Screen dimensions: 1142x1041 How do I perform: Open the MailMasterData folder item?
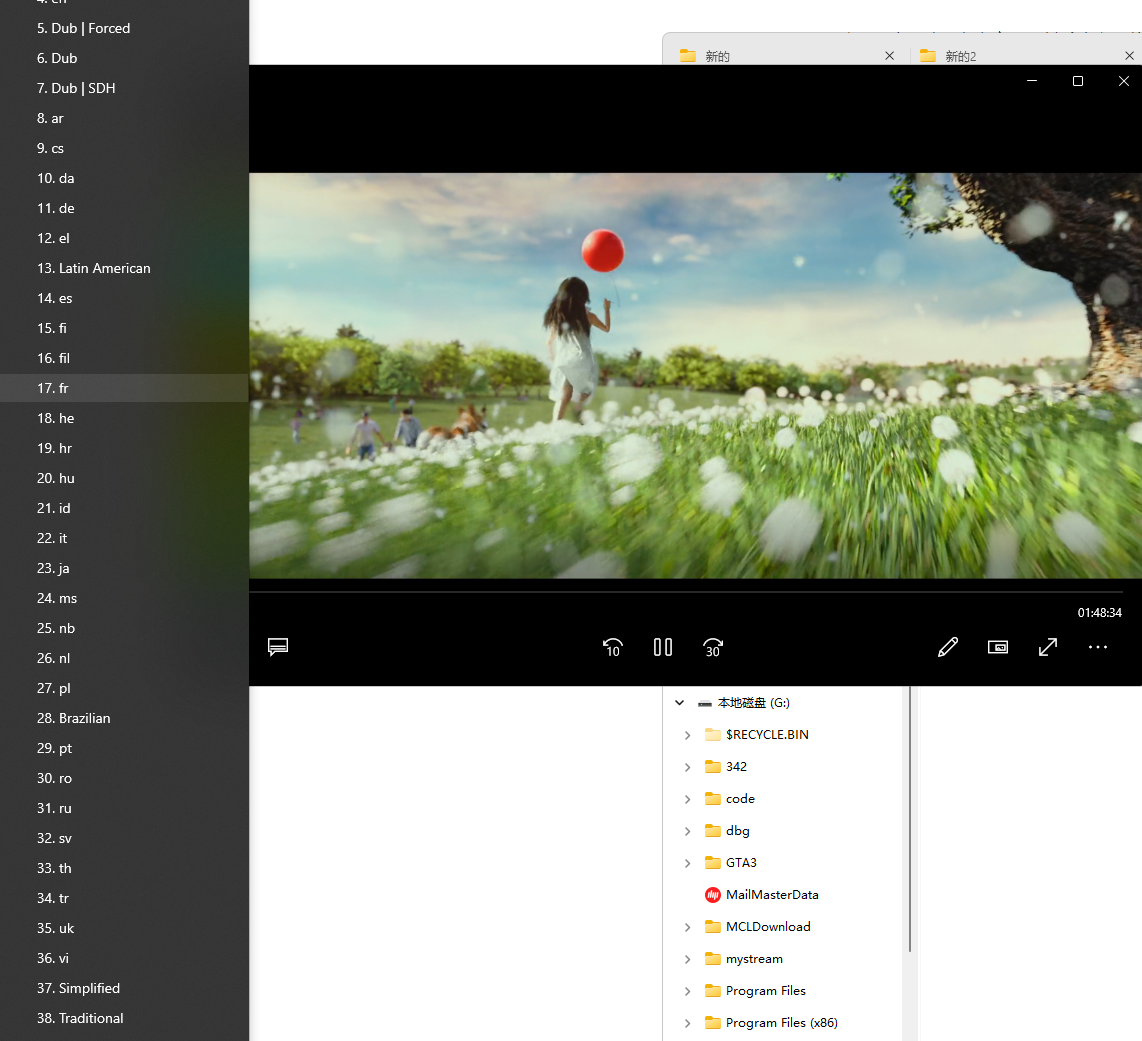click(x=771, y=895)
